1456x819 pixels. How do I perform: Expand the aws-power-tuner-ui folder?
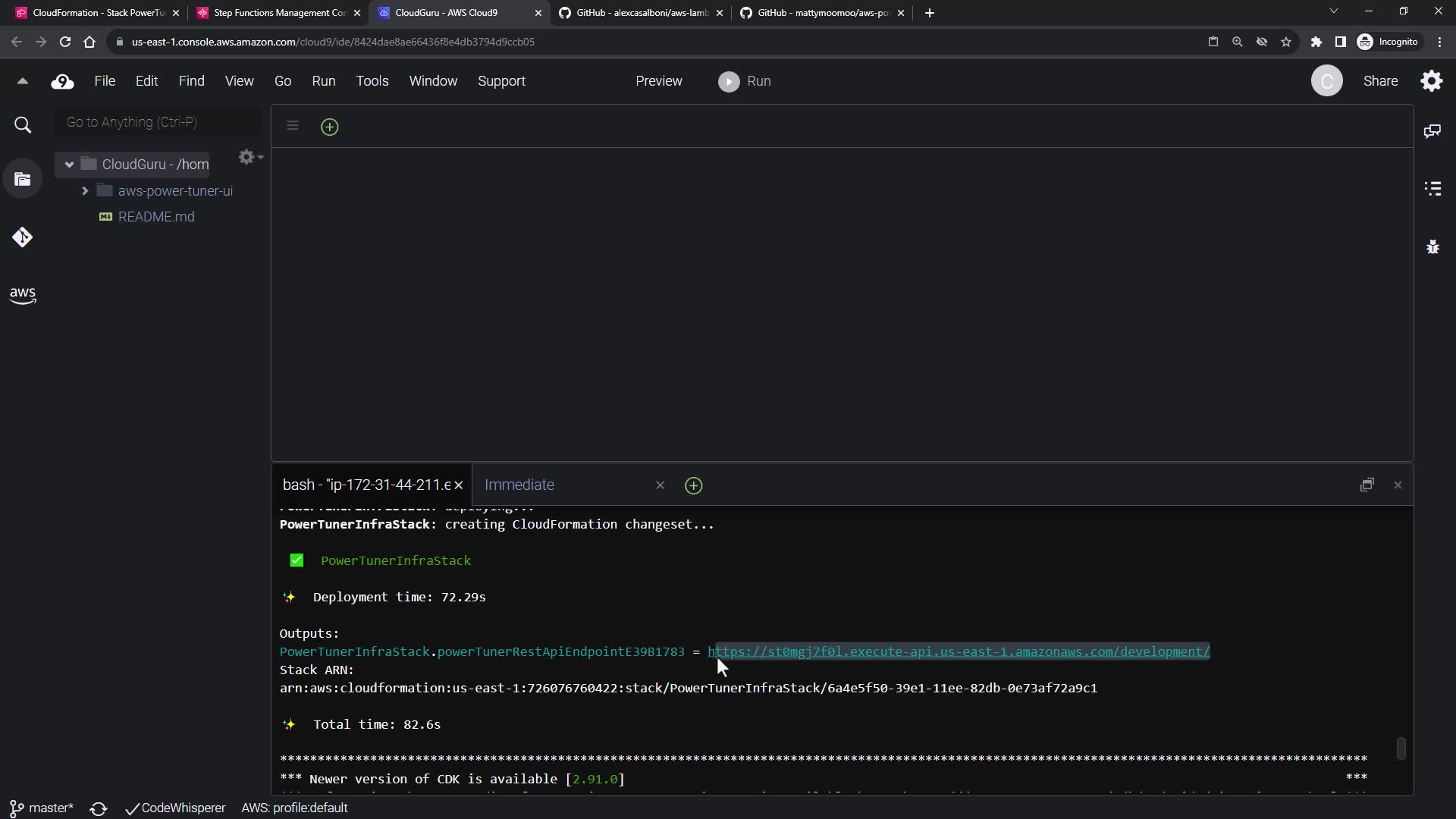[85, 191]
